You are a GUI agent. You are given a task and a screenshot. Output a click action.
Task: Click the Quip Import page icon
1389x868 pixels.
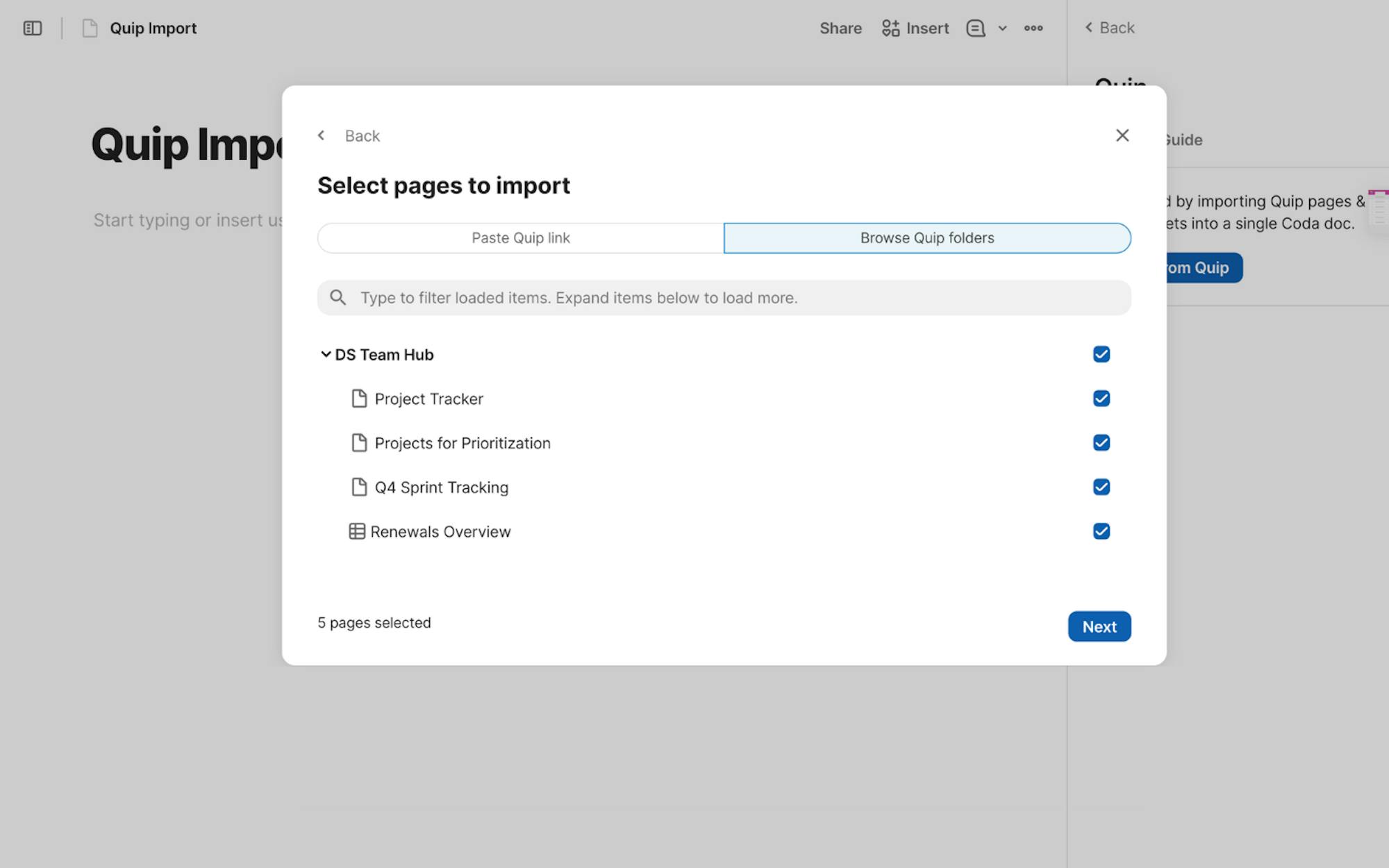click(90, 28)
